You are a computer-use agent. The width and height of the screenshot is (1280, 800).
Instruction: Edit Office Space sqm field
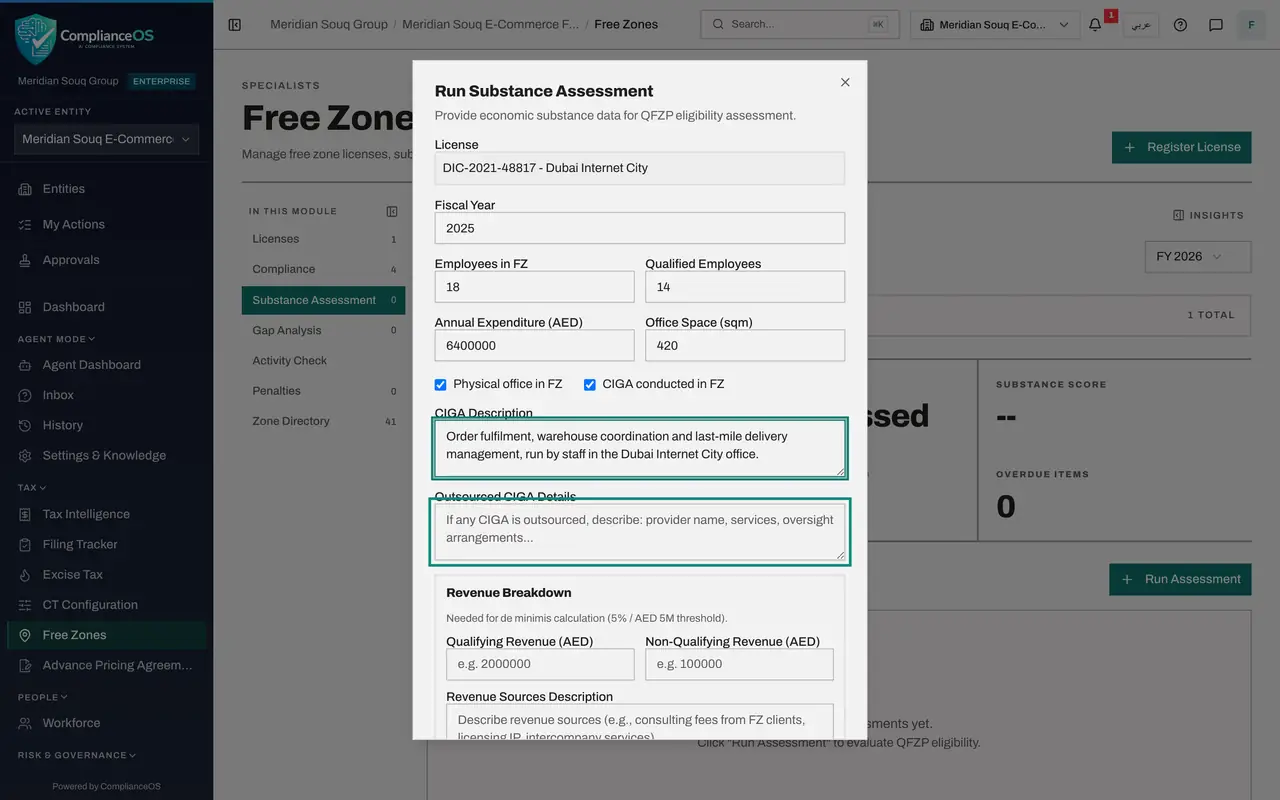(x=745, y=345)
